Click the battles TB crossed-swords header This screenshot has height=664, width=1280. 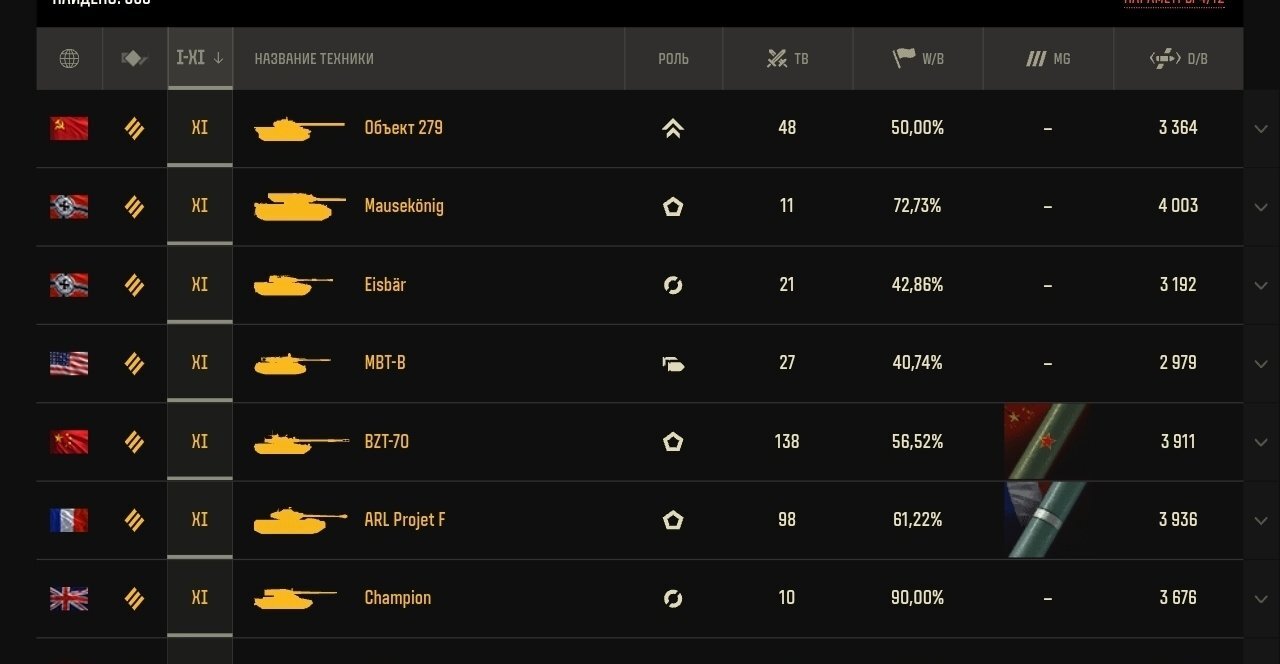coord(788,59)
